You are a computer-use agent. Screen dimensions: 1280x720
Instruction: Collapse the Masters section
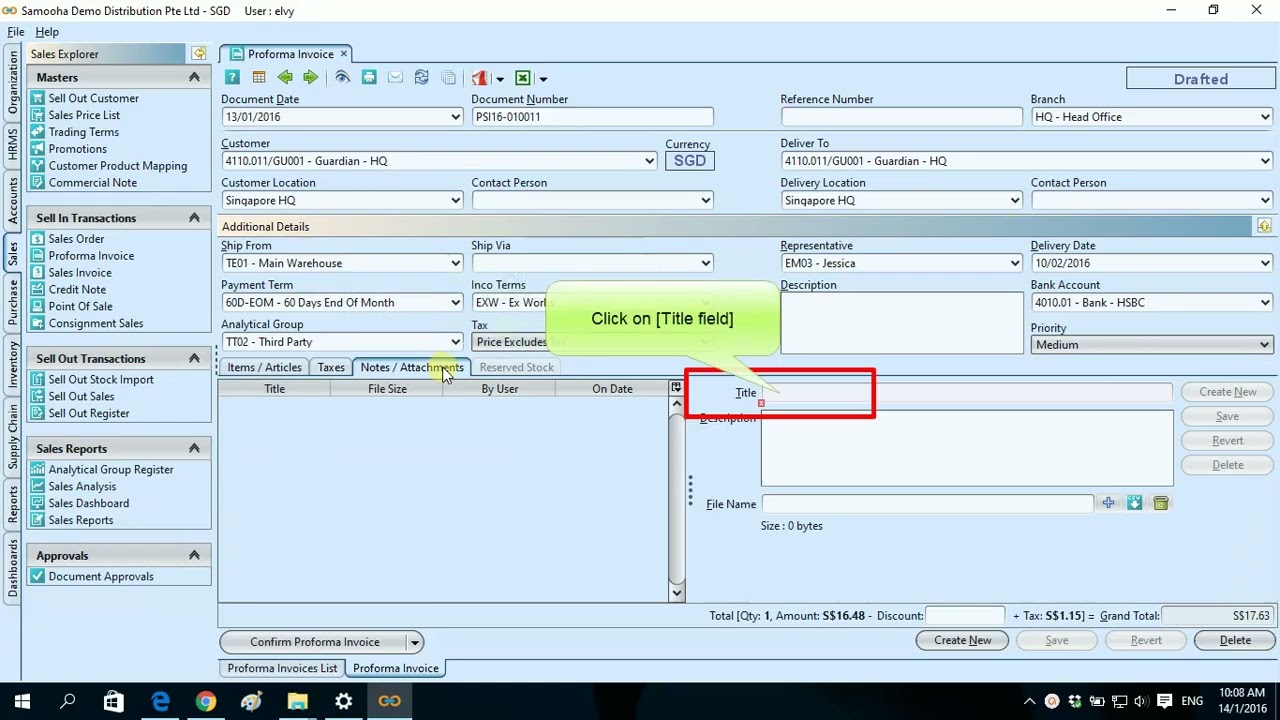point(194,77)
